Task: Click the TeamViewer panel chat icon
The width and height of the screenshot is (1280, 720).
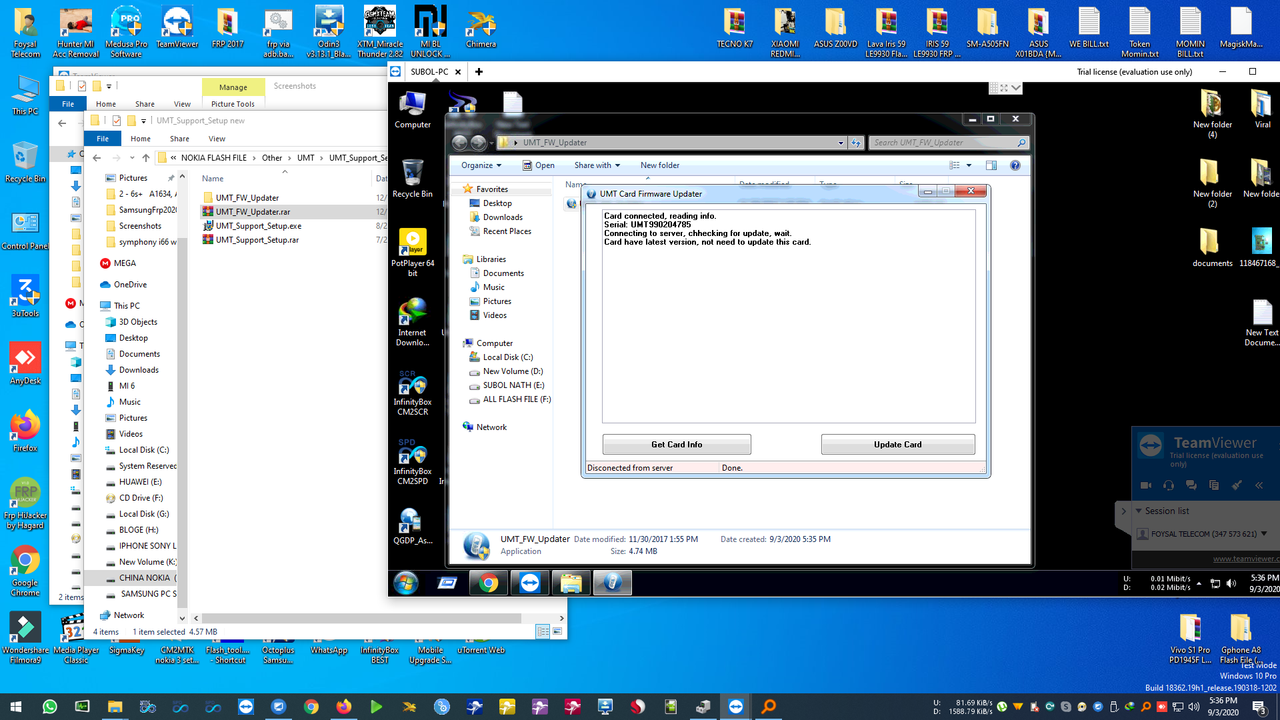Action: (1191, 485)
